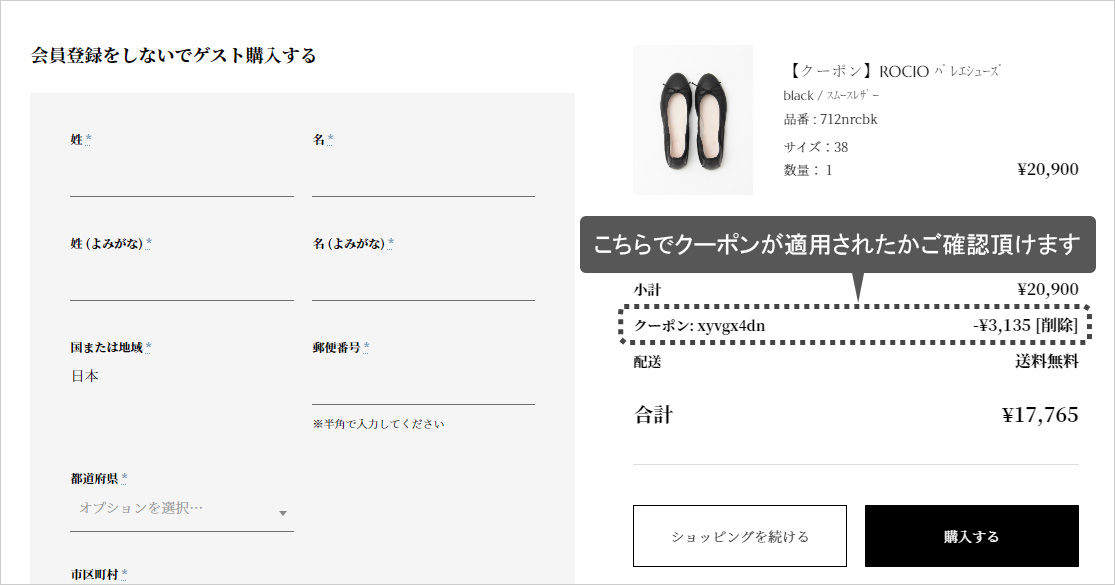
Task: Click the prefecture dropdown arrow icon
Action: point(283,512)
